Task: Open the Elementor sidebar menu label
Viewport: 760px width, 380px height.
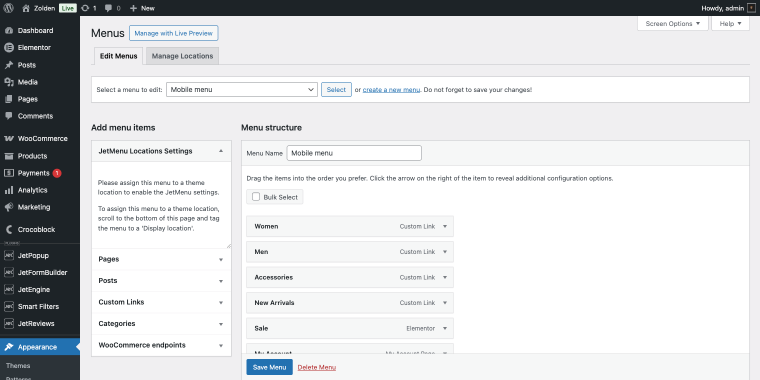Action: click(x=34, y=48)
